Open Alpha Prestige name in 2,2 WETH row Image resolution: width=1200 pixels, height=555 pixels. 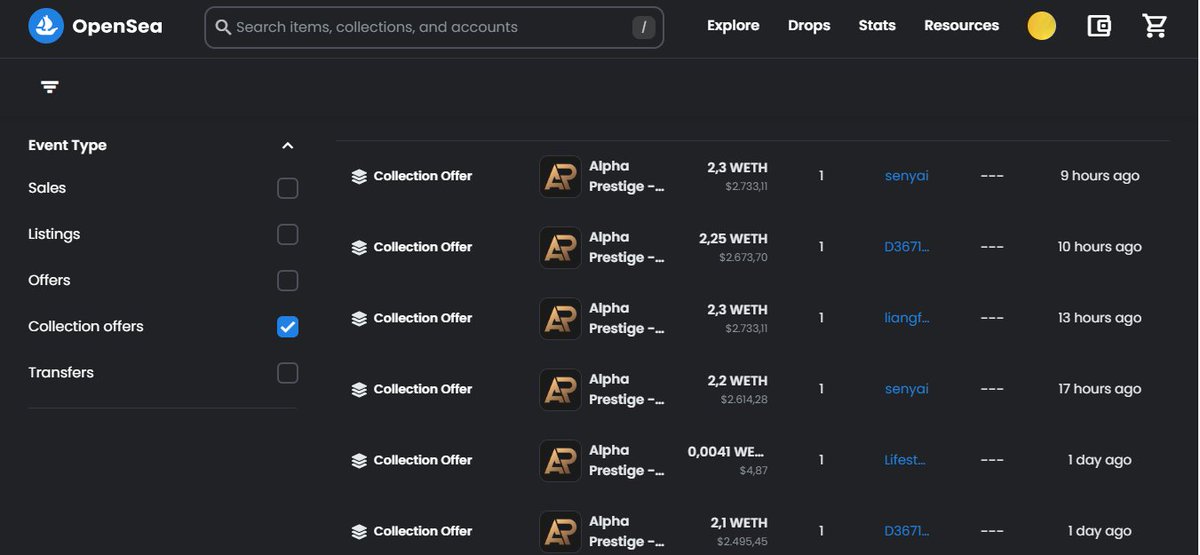(x=627, y=389)
